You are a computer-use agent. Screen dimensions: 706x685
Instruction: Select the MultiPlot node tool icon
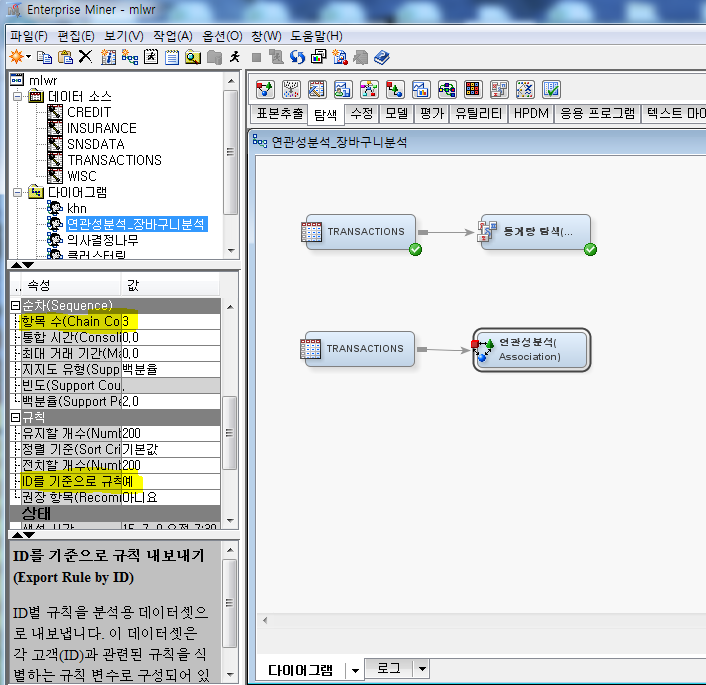click(x=421, y=89)
